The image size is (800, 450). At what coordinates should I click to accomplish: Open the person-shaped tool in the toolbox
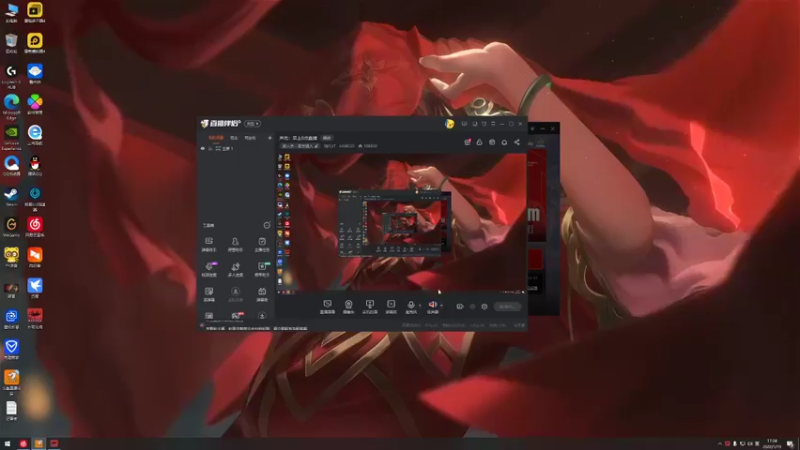pyautogui.click(x=235, y=244)
